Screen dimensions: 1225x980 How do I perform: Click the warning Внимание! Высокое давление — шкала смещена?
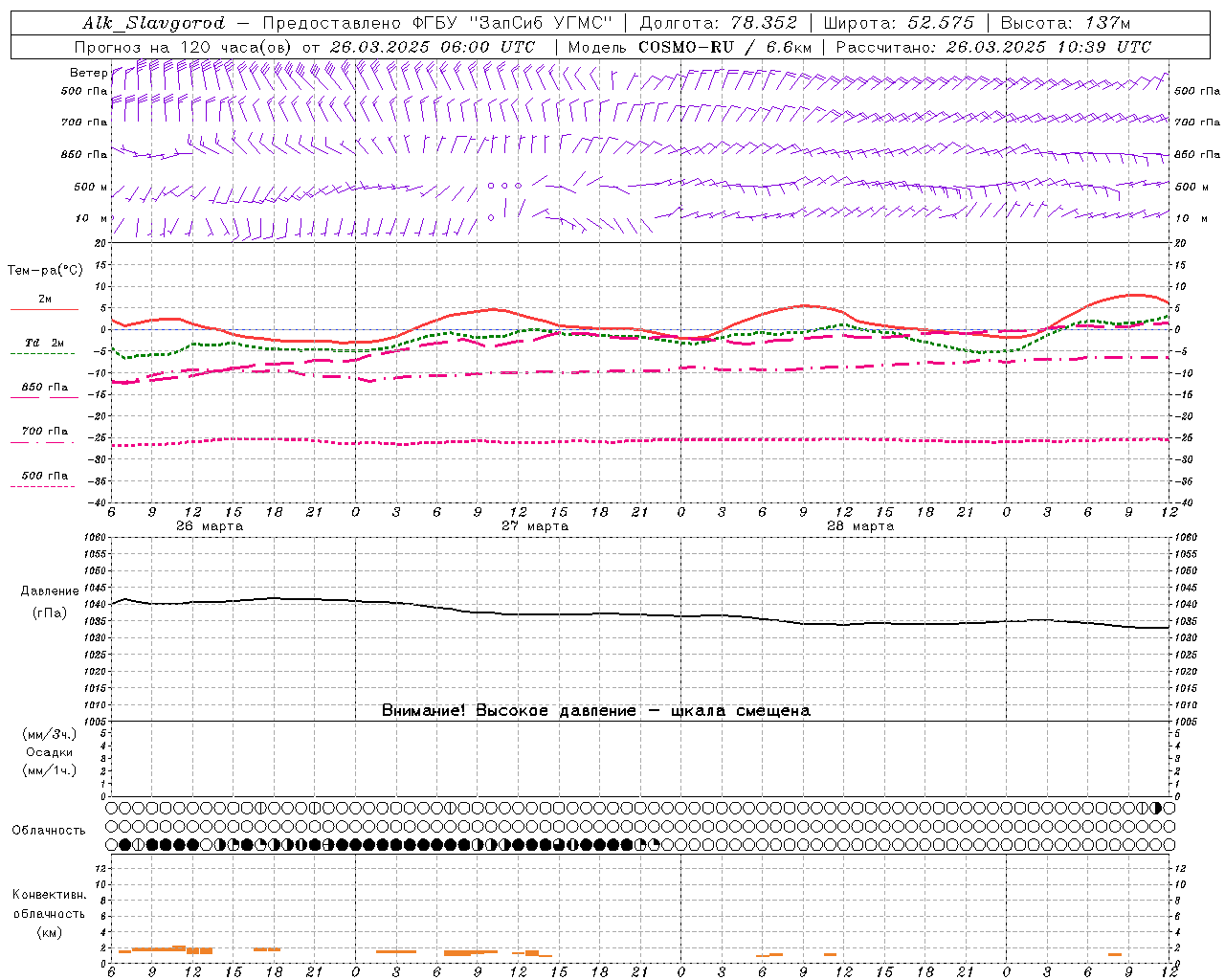click(x=596, y=711)
